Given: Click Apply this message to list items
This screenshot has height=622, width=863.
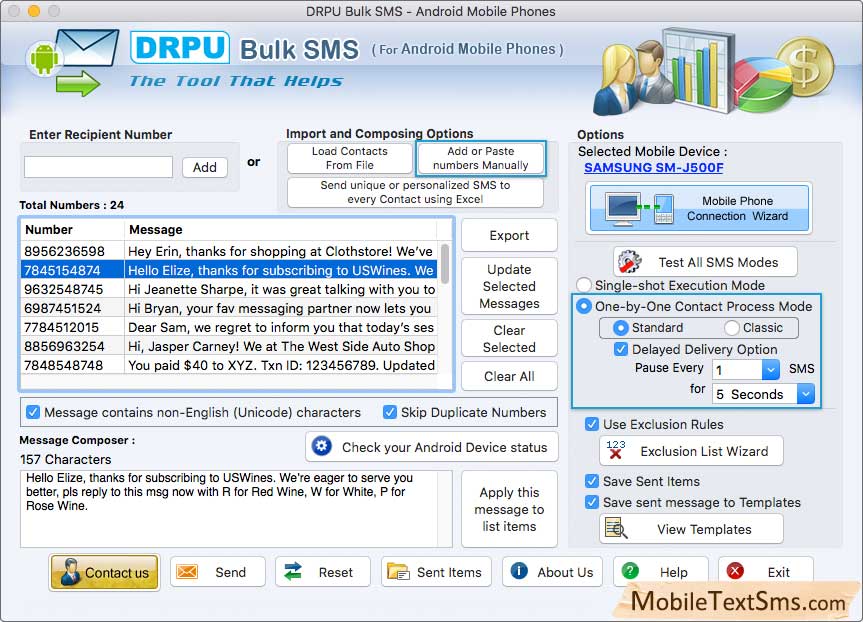Looking at the screenshot, I should tap(509, 509).
